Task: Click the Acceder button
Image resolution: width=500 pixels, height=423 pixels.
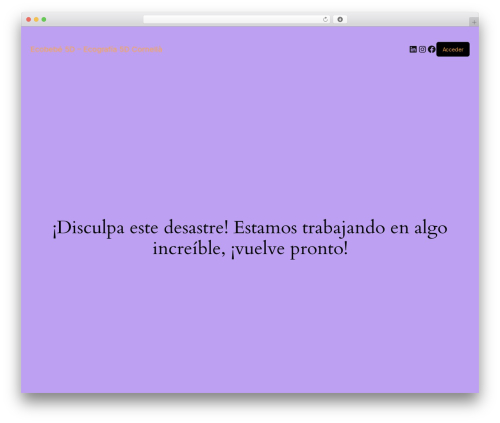Action: [x=453, y=49]
